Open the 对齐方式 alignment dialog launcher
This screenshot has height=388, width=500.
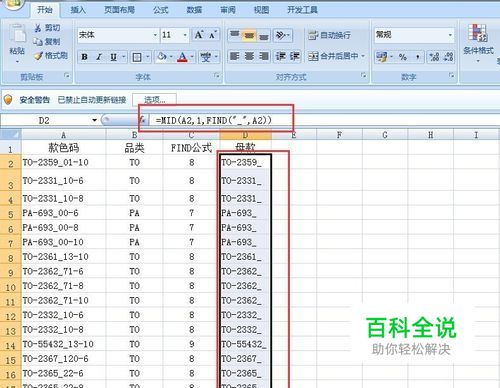pyautogui.click(x=364, y=76)
